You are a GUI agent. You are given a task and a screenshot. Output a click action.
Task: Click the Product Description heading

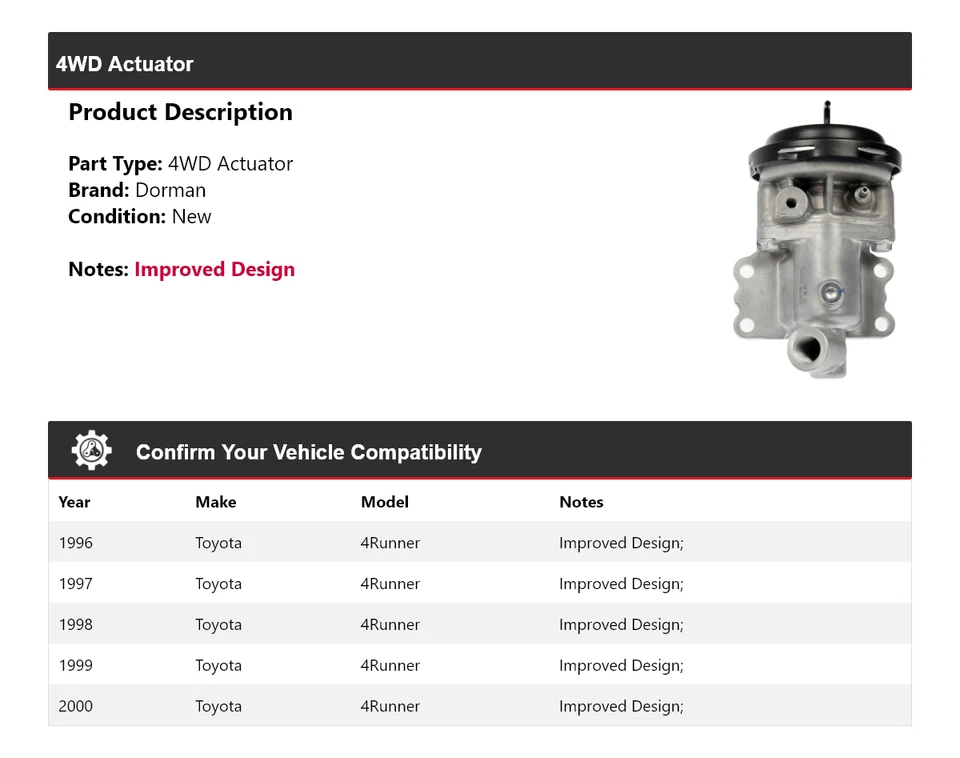180,112
